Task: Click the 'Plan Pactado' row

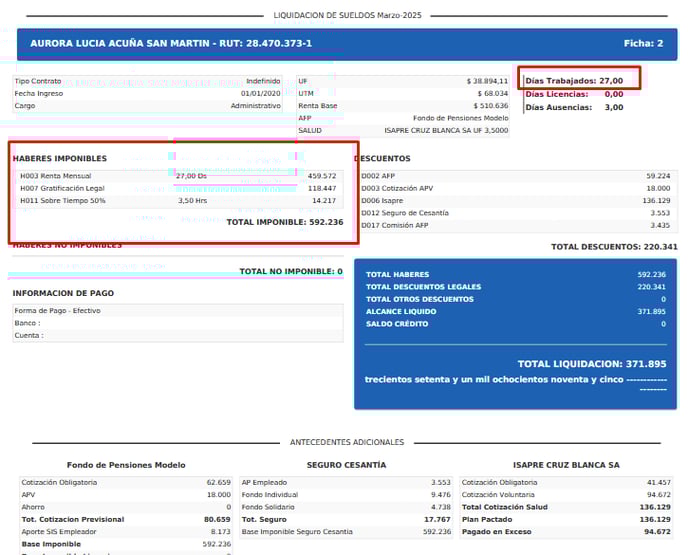Action: point(566,519)
